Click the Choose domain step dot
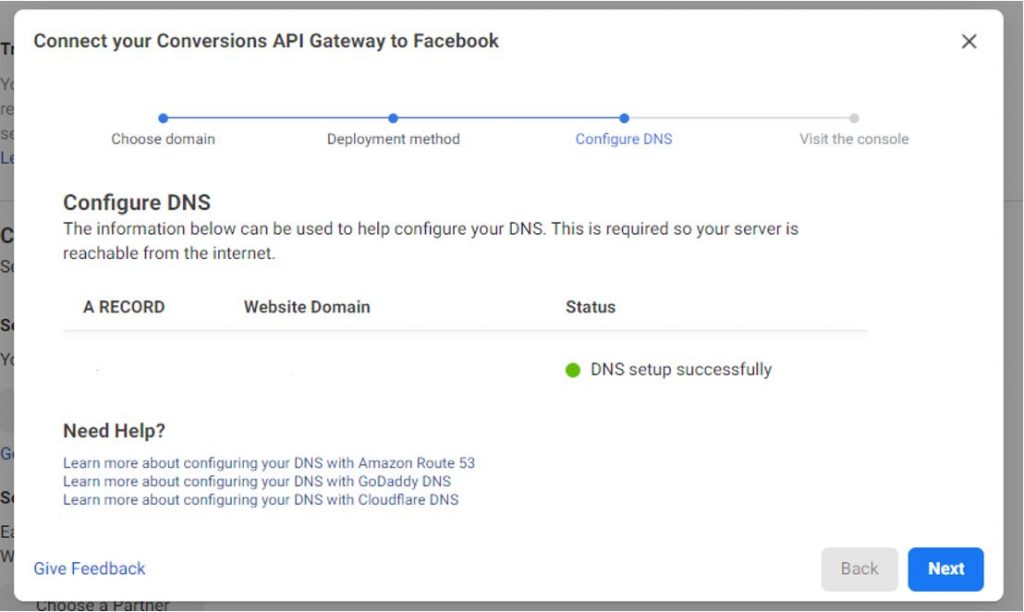This screenshot has height=612, width=1024. click(x=163, y=118)
